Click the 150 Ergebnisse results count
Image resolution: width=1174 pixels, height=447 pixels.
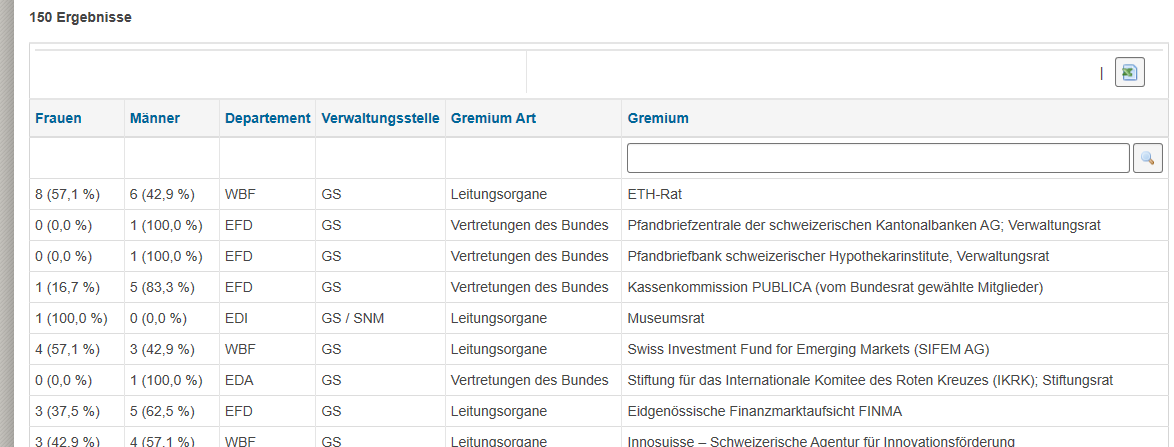tap(80, 18)
